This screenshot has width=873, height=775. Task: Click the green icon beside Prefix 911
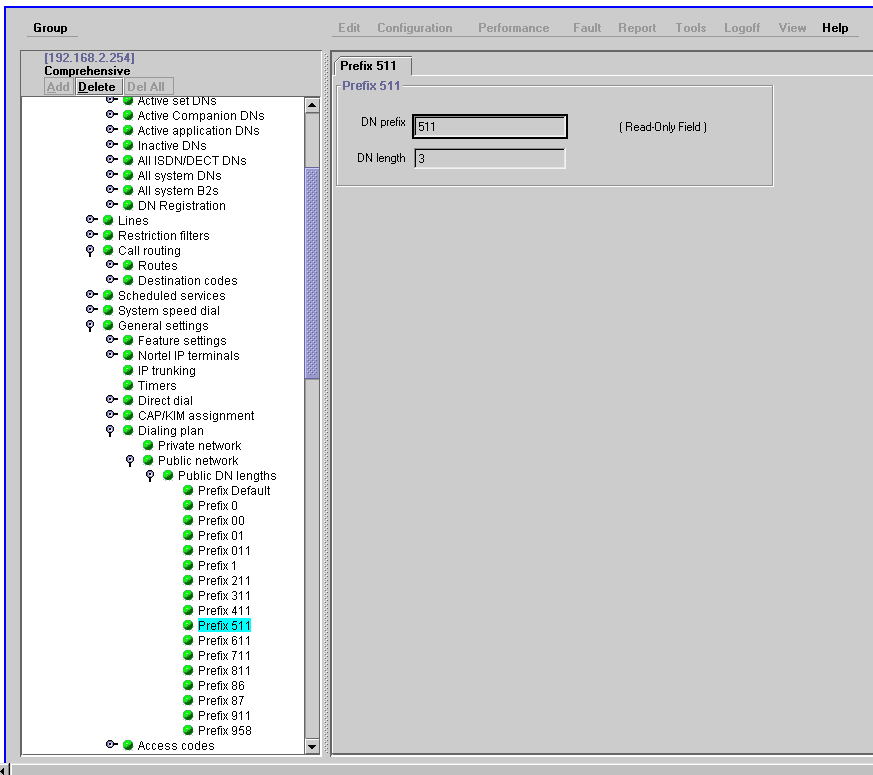[x=188, y=716]
